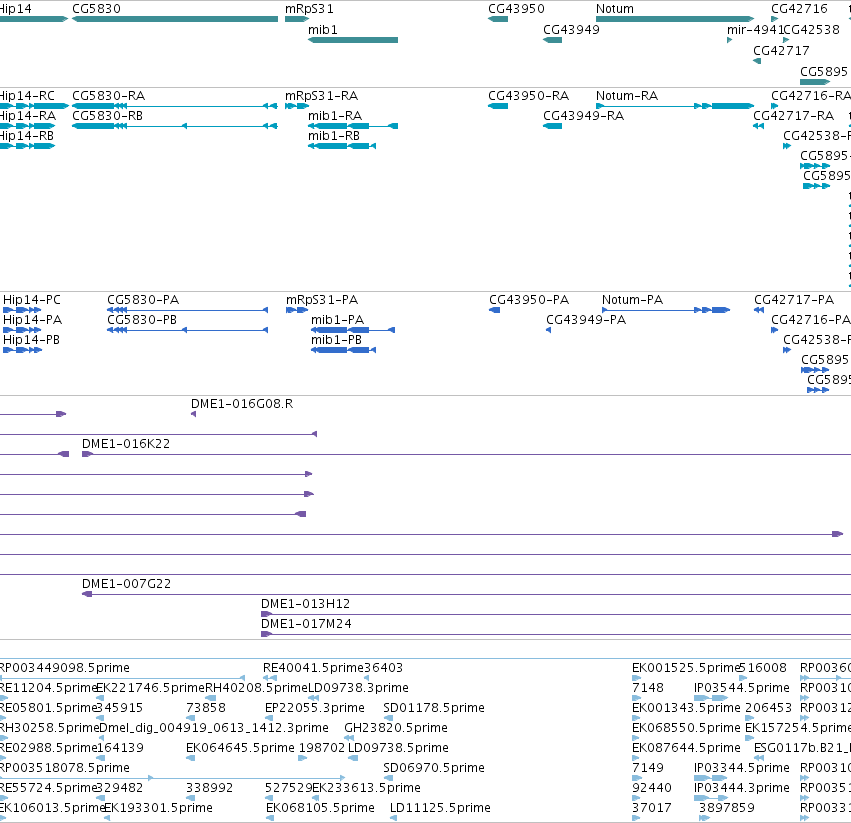The height and width of the screenshot is (823, 851).
Task: Click EST LD09738.5prime
Action: tap(353, 758)
